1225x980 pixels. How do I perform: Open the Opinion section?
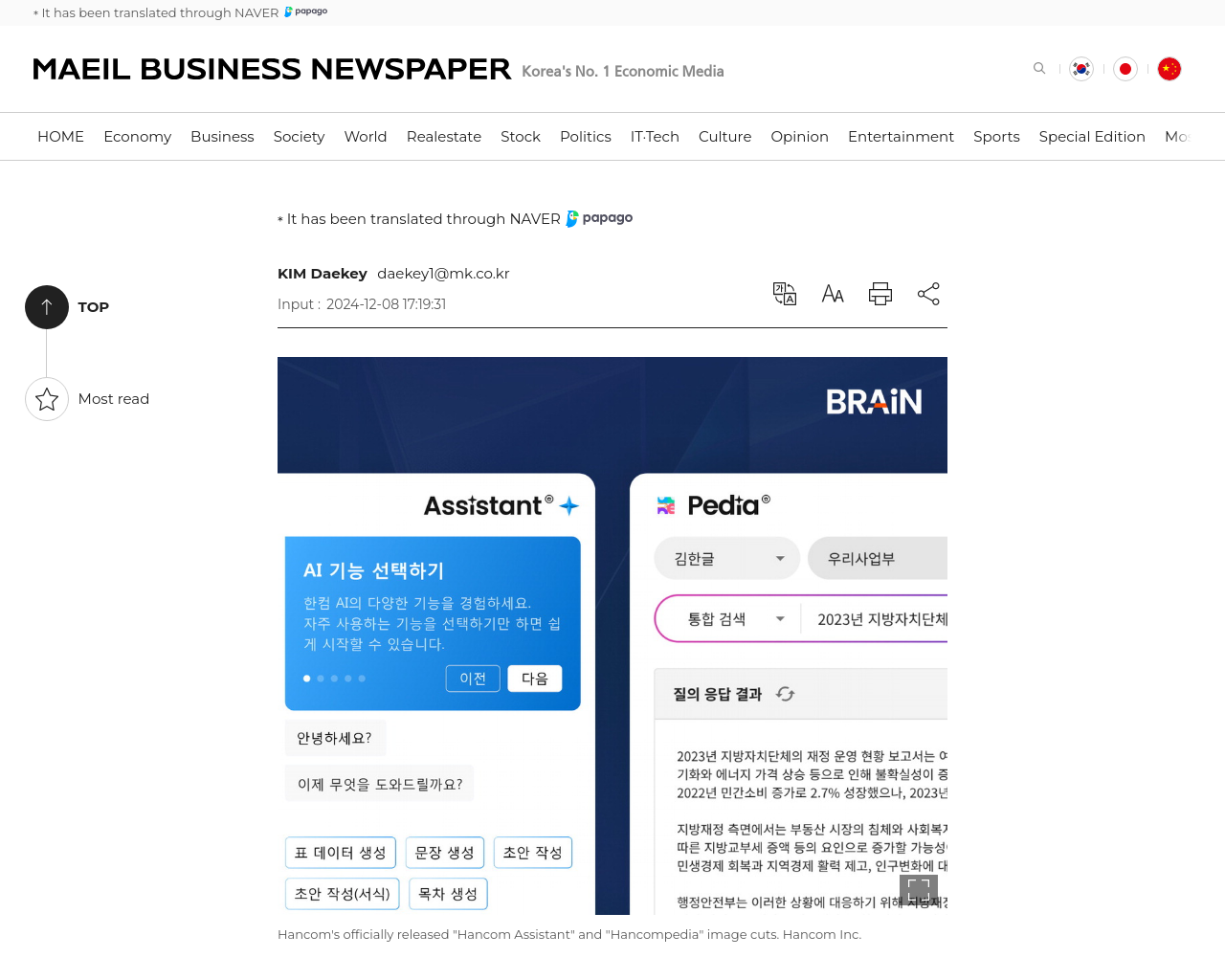pos(800,137)
